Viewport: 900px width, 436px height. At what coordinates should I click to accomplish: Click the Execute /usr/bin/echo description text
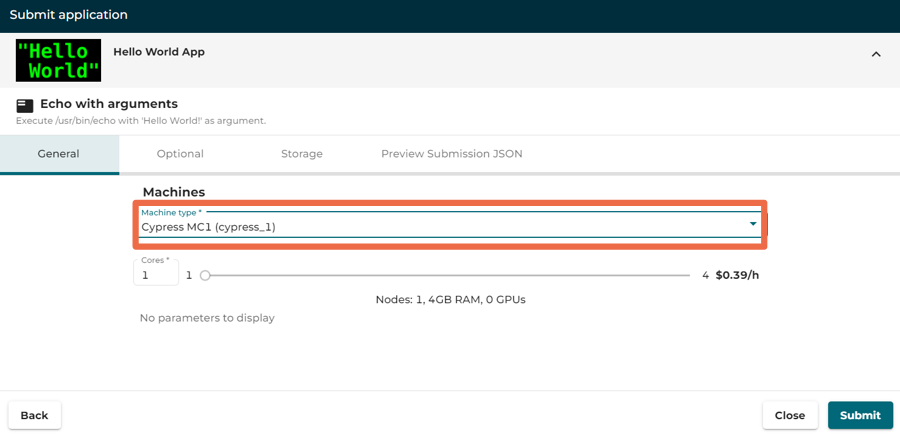[x=141, y=121]
